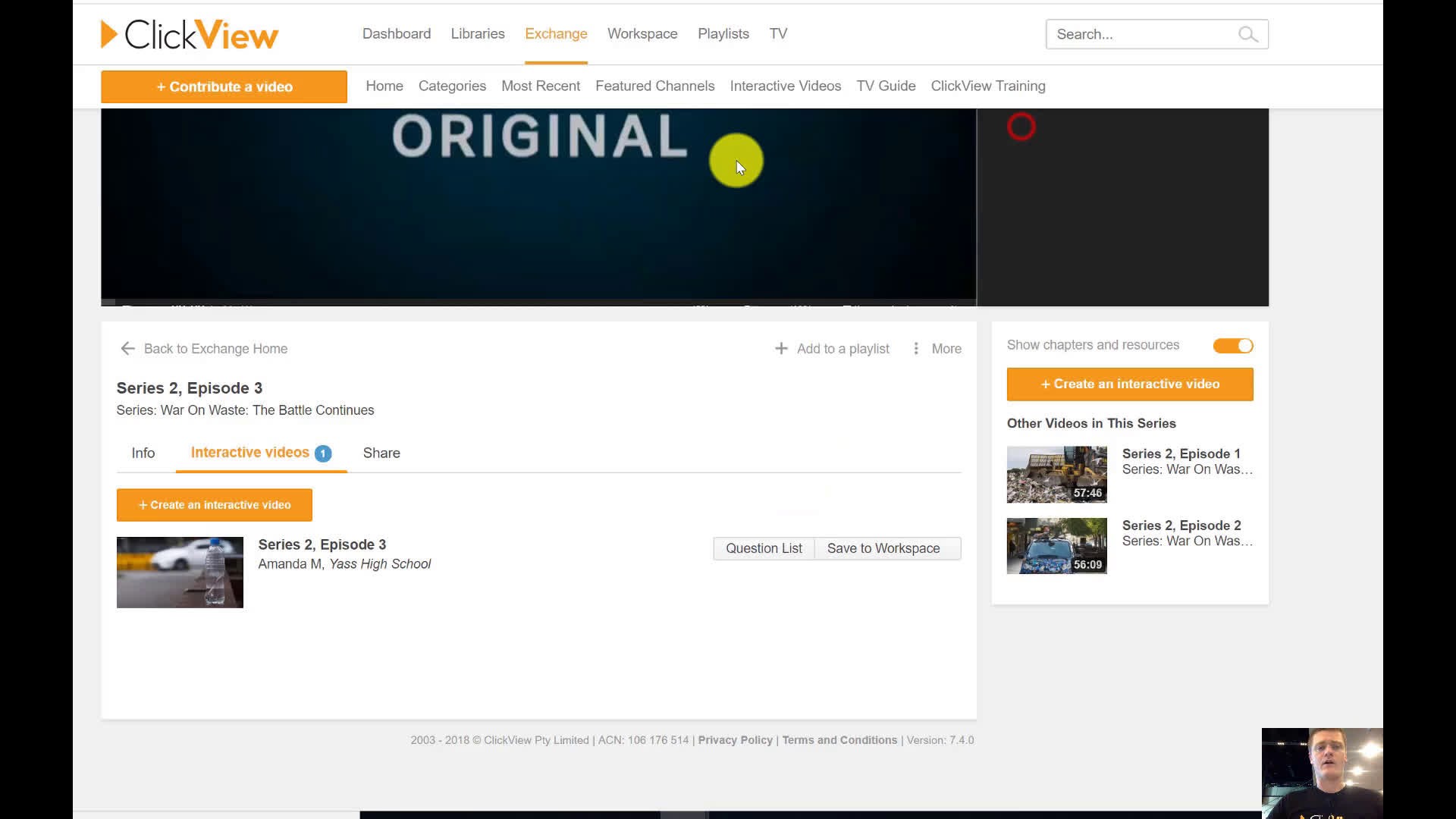Open the Privacy Policy link

[x=735, y=740]
